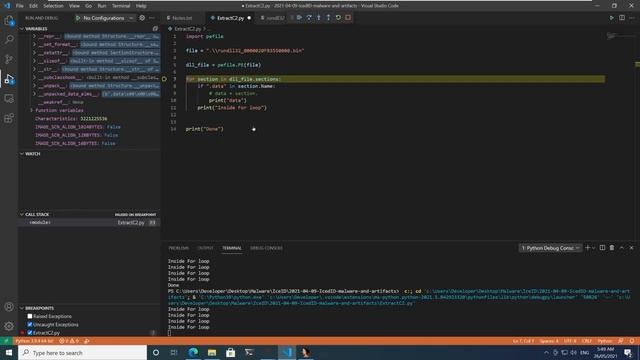Switch to the Problems panel tab
This screenshot has width=640, height=360.
tap(179, 248)
